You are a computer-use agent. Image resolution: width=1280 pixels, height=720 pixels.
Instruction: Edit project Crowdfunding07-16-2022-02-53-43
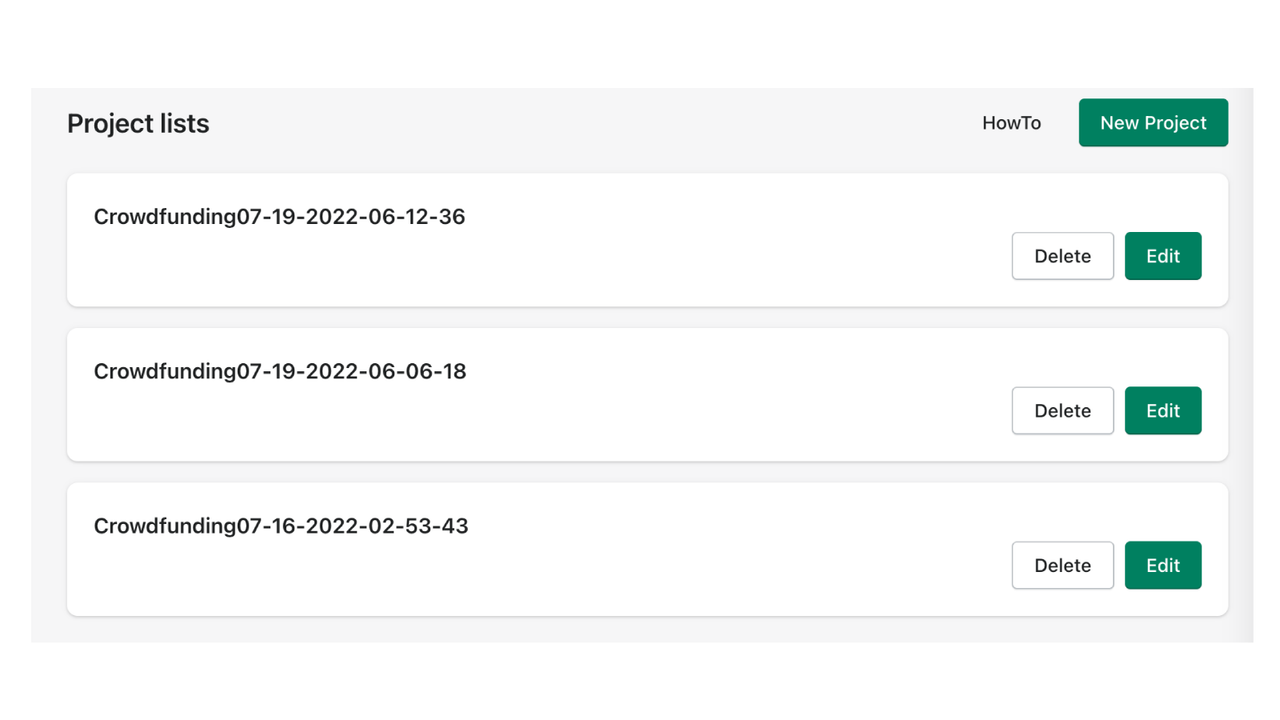(x=1163, y=565)
